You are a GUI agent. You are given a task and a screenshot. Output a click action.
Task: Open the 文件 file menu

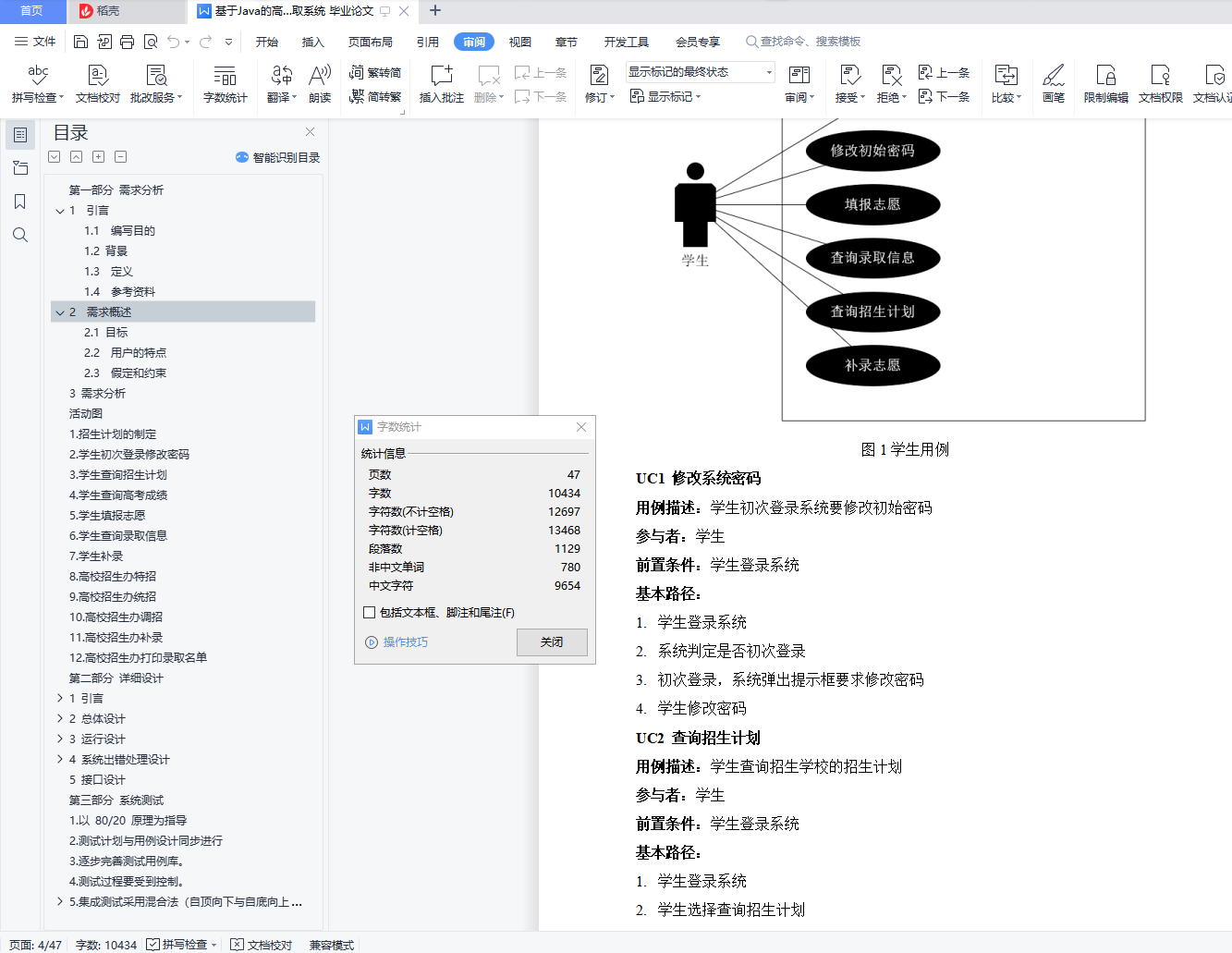click(x=35, y=42)
